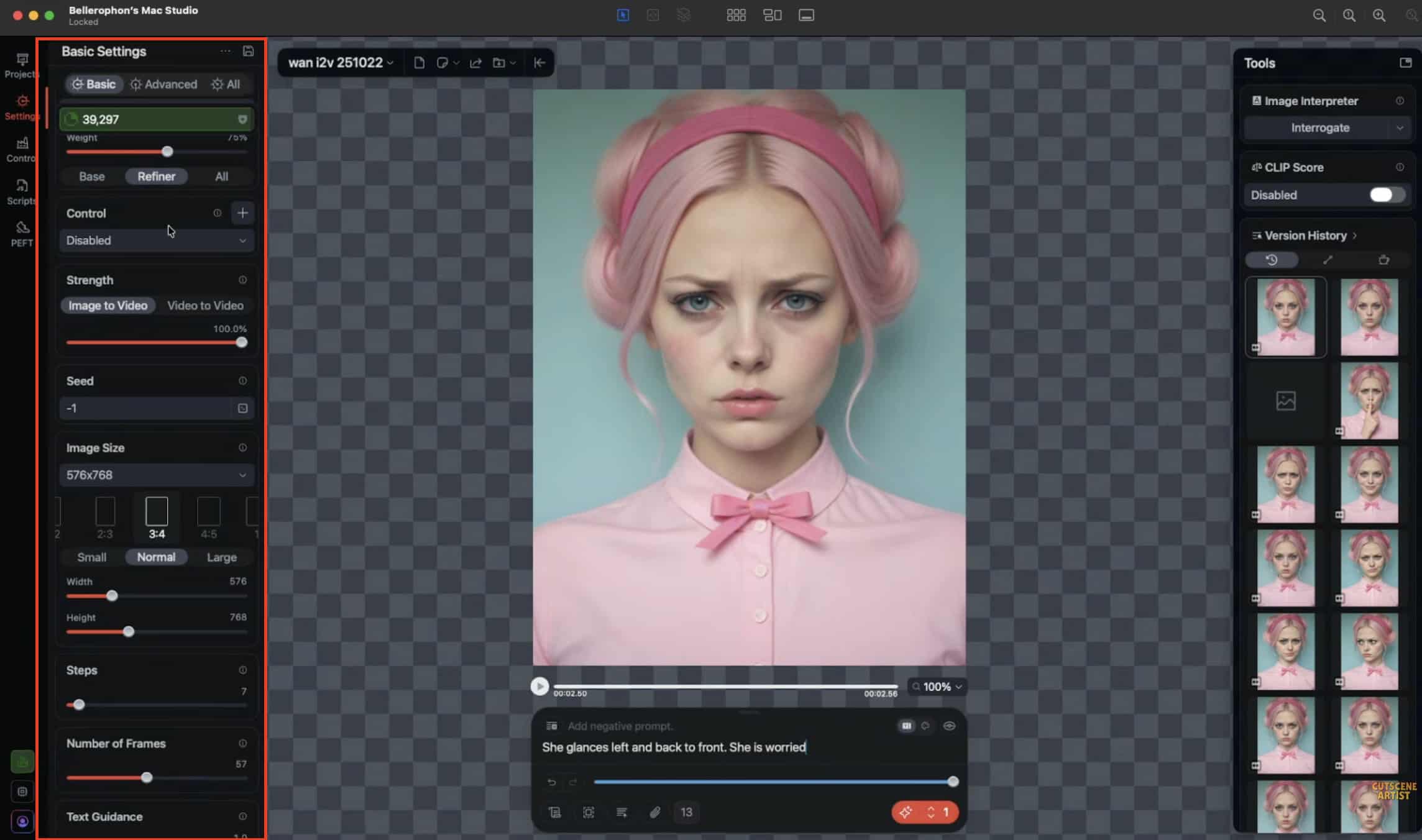Click the paperclip attachment icon
This screenshot has width=1422, height=840.
coord(654,813)
